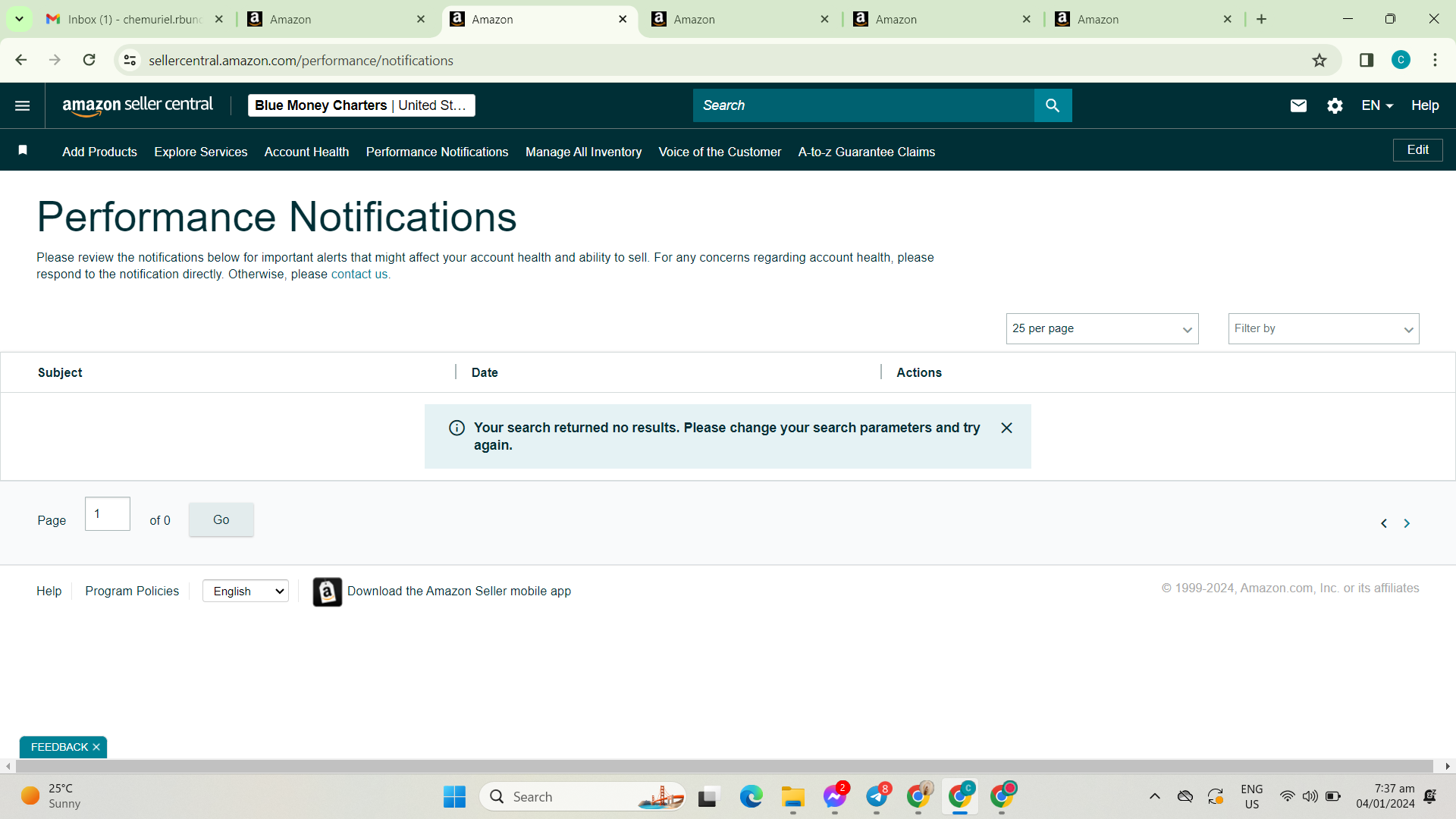The height and width of the screenshot is (819, 1456).
Task: Open Voice of the Customer menu item
Action: [720, 152]
